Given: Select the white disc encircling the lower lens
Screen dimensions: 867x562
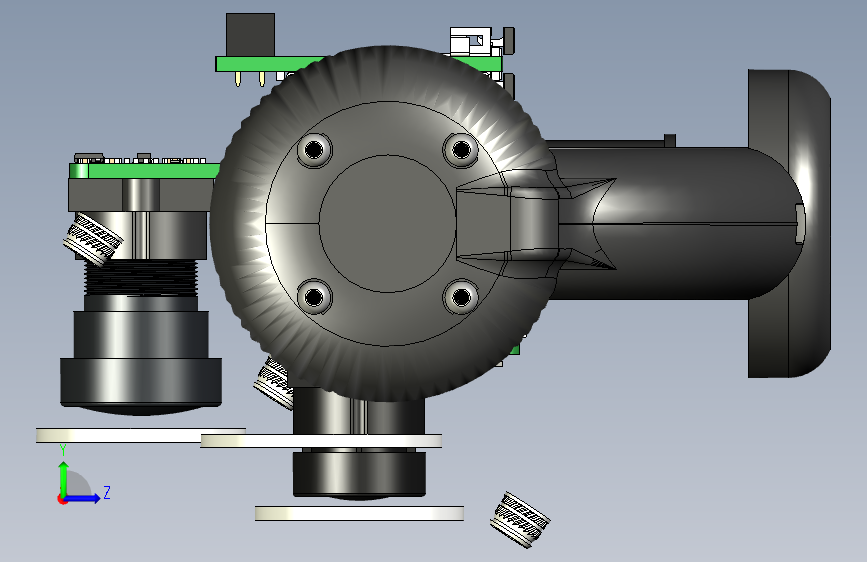Looking at the screenshot, I should click(321, 441).
